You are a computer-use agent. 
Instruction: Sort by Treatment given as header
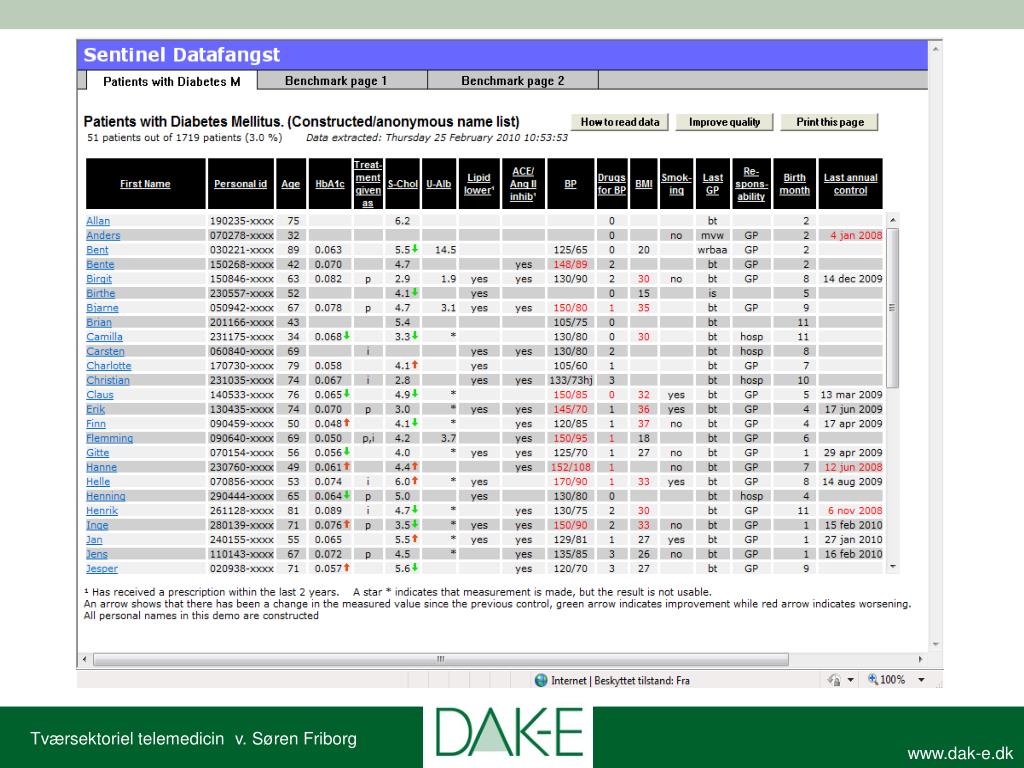click(x=368, y=184)
